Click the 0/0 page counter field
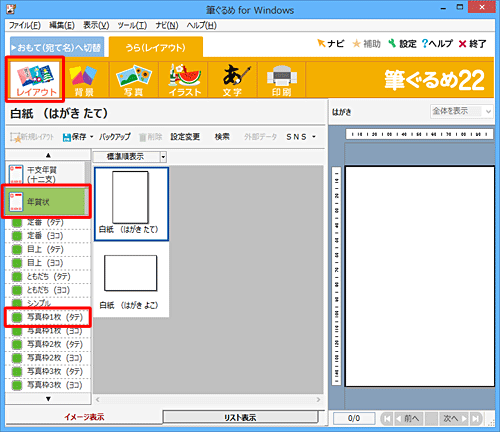 [x=354, y=418]
